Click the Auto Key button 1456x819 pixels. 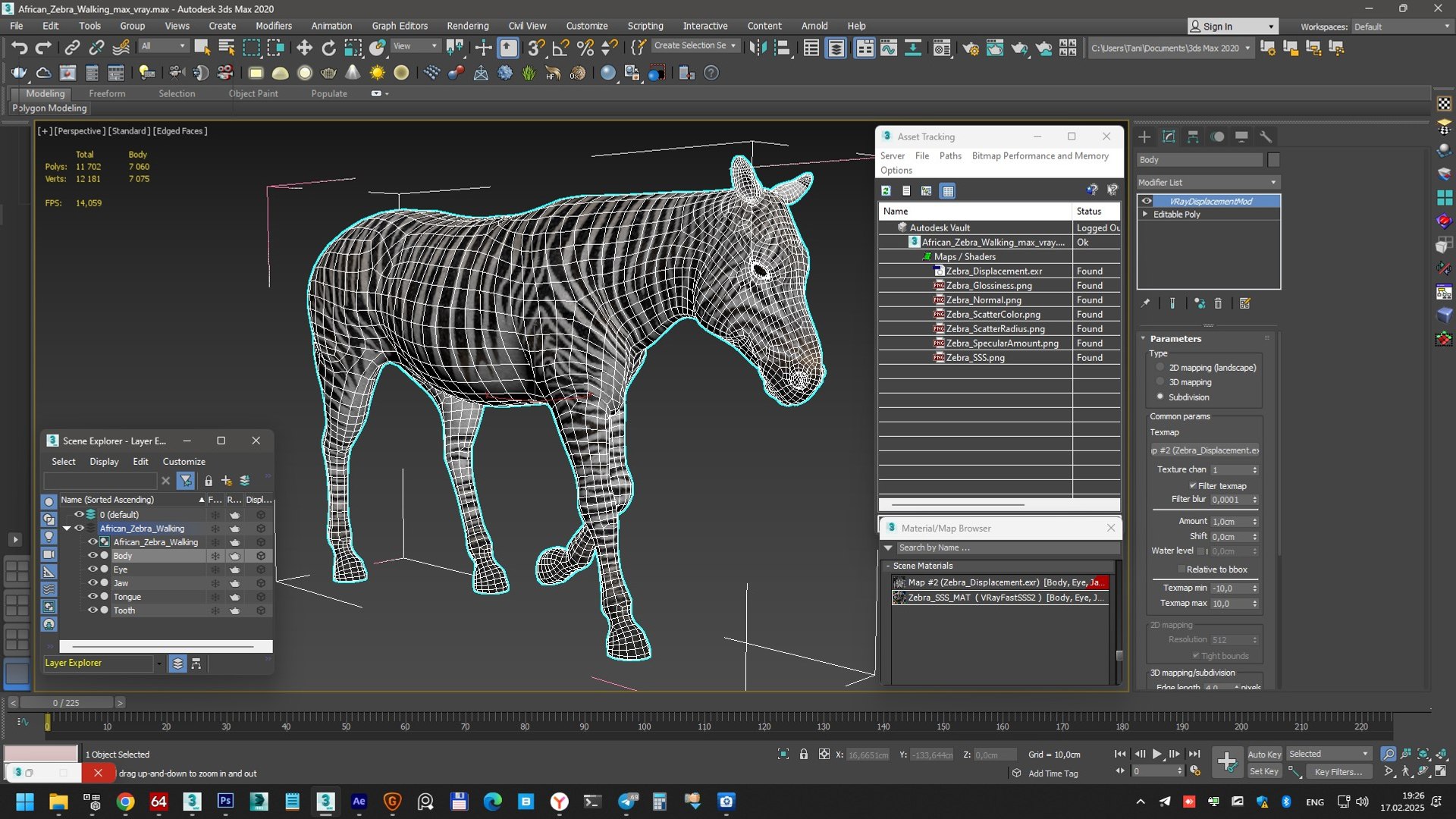coord(1264,755)
